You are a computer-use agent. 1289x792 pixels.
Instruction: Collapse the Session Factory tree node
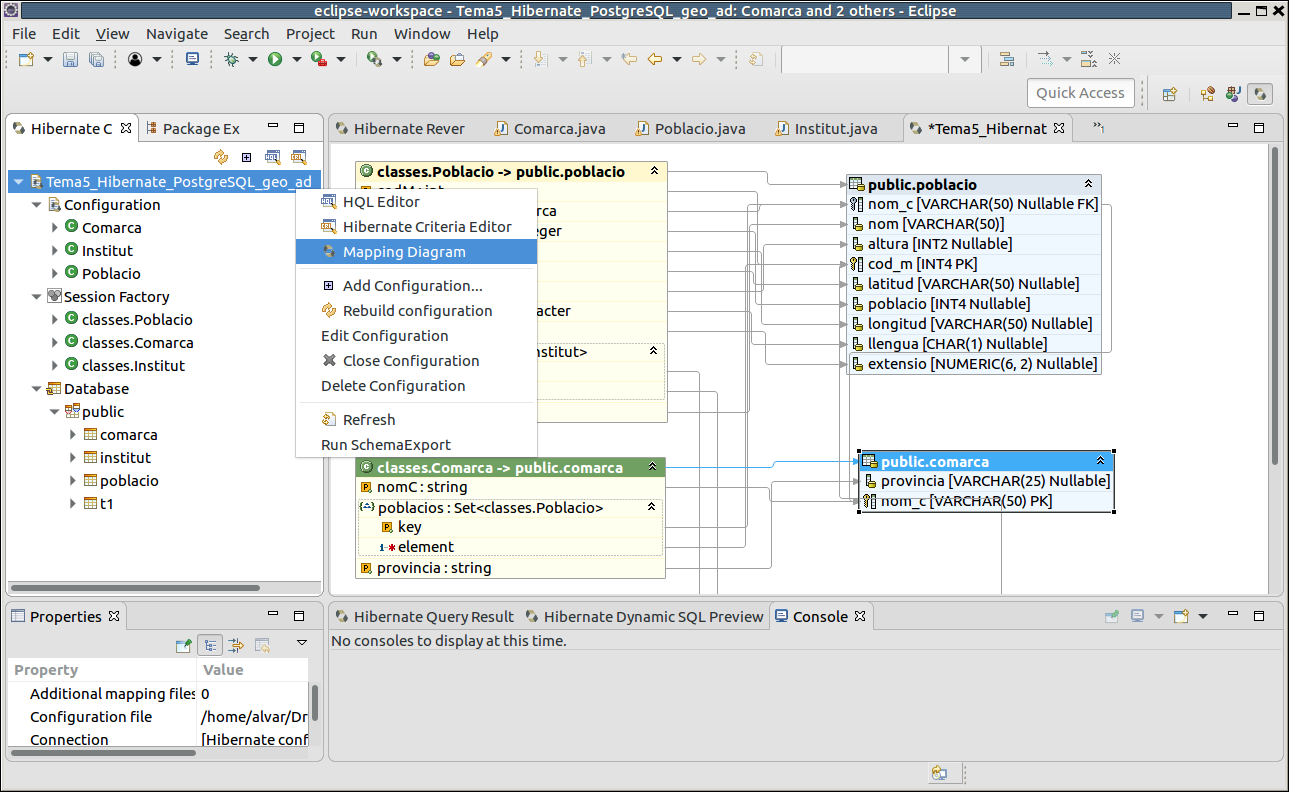point(37,297)
